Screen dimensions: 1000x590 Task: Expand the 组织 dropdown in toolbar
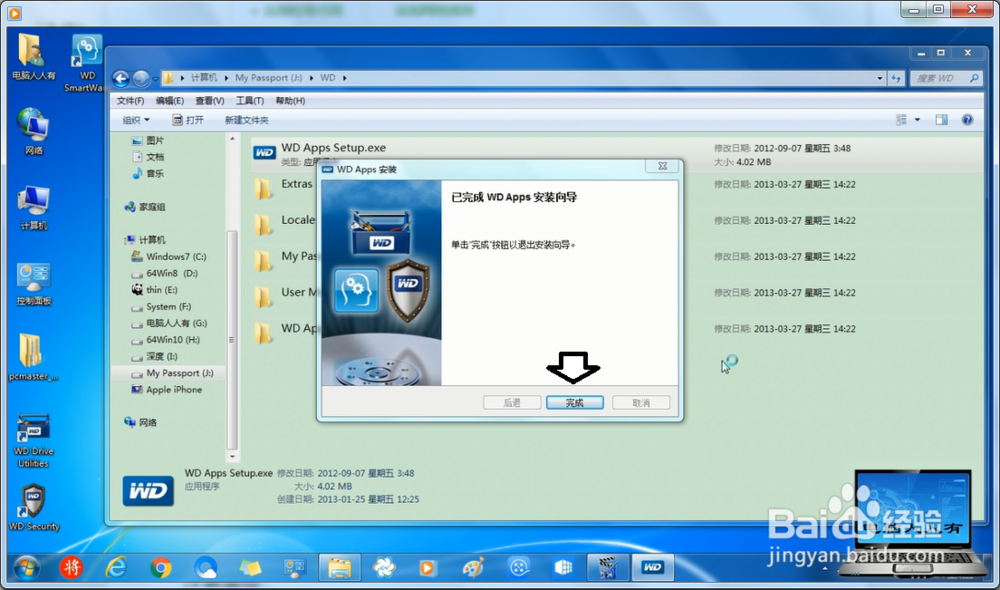(136, 120)
